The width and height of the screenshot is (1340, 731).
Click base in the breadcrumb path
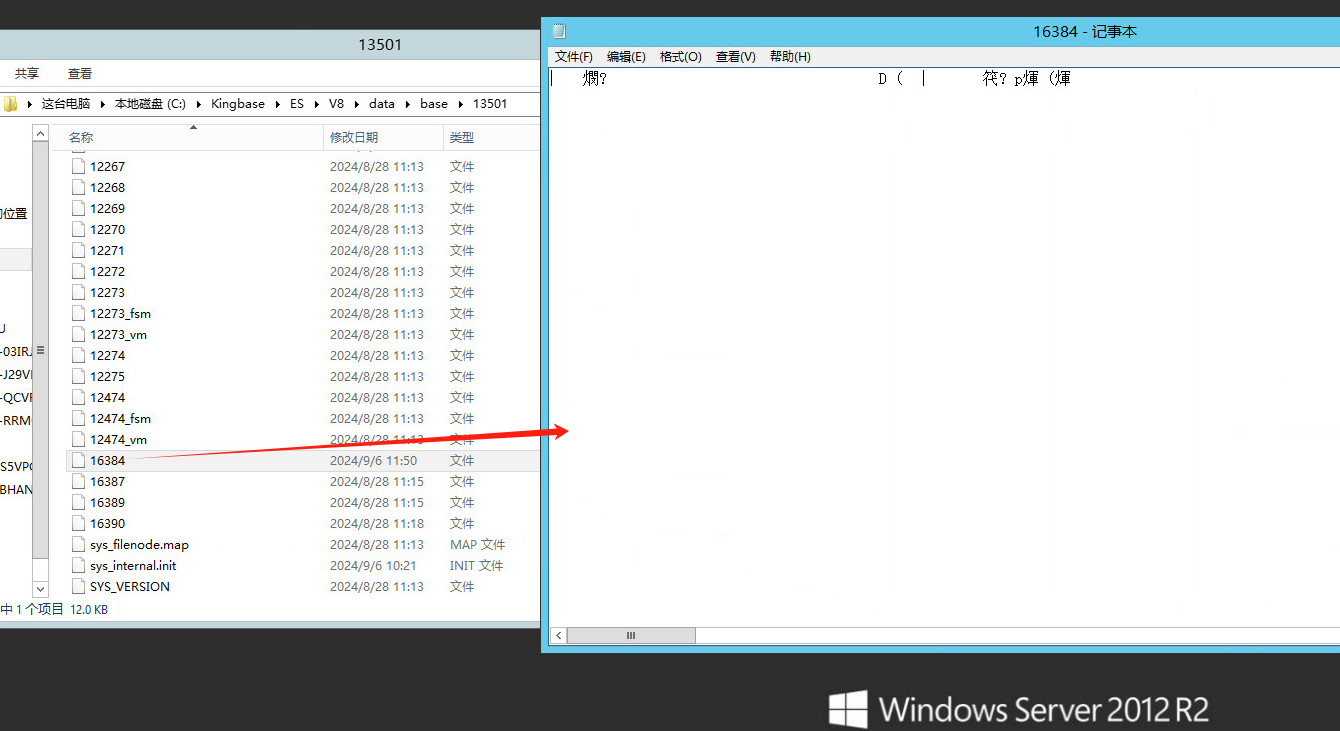coord(434,103)
